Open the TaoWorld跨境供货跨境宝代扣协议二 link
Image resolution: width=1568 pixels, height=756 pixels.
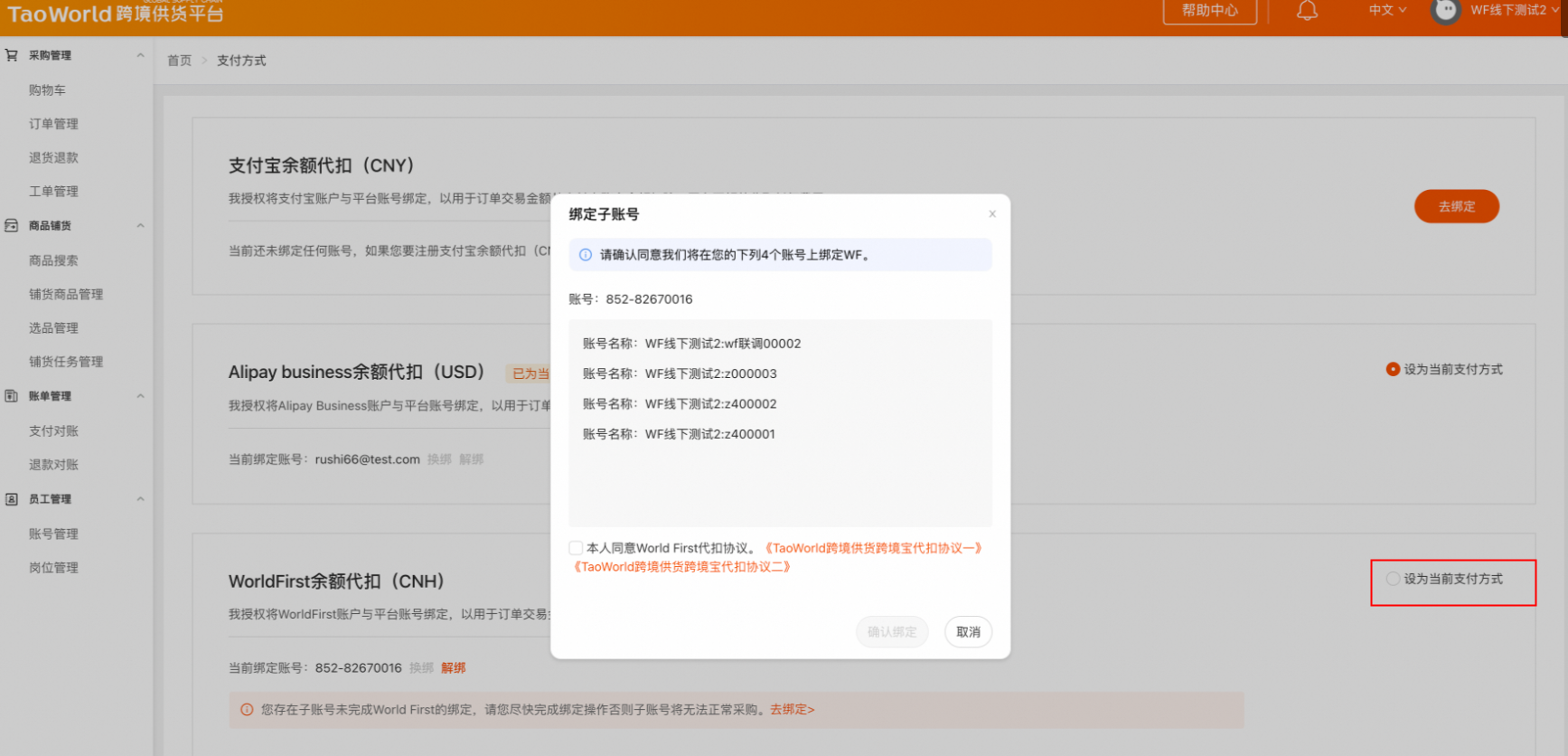(x=682, y=567)
